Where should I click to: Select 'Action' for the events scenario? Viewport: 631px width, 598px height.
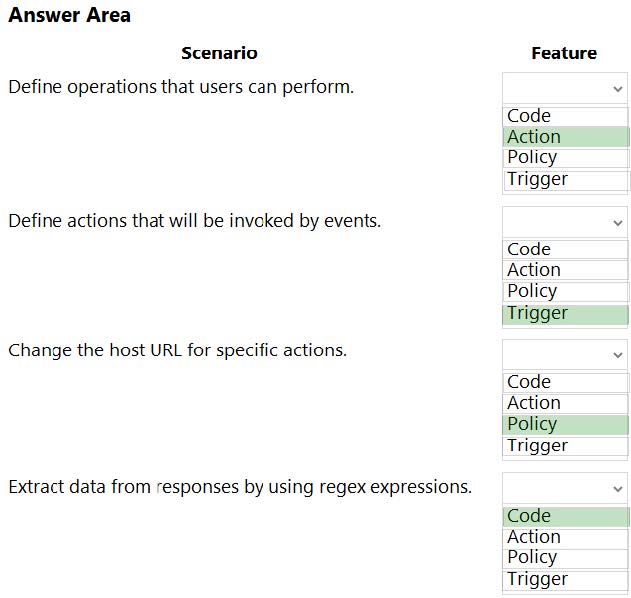(565, 270)
